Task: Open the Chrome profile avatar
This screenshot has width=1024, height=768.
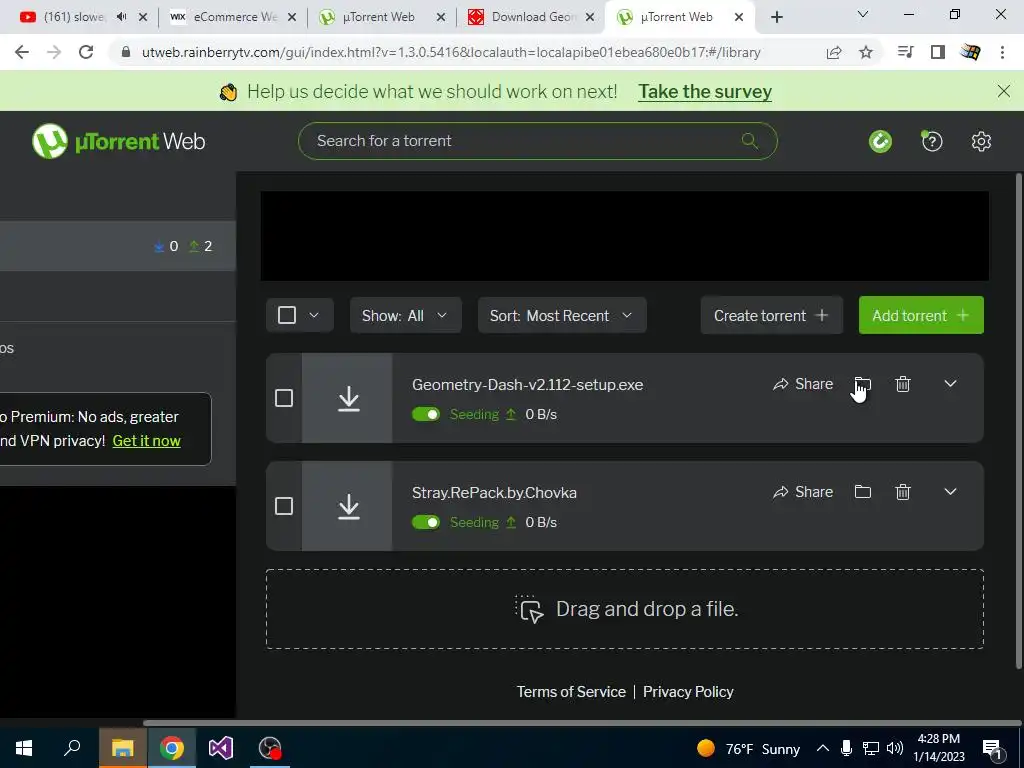Action: [x=970, y=52]
